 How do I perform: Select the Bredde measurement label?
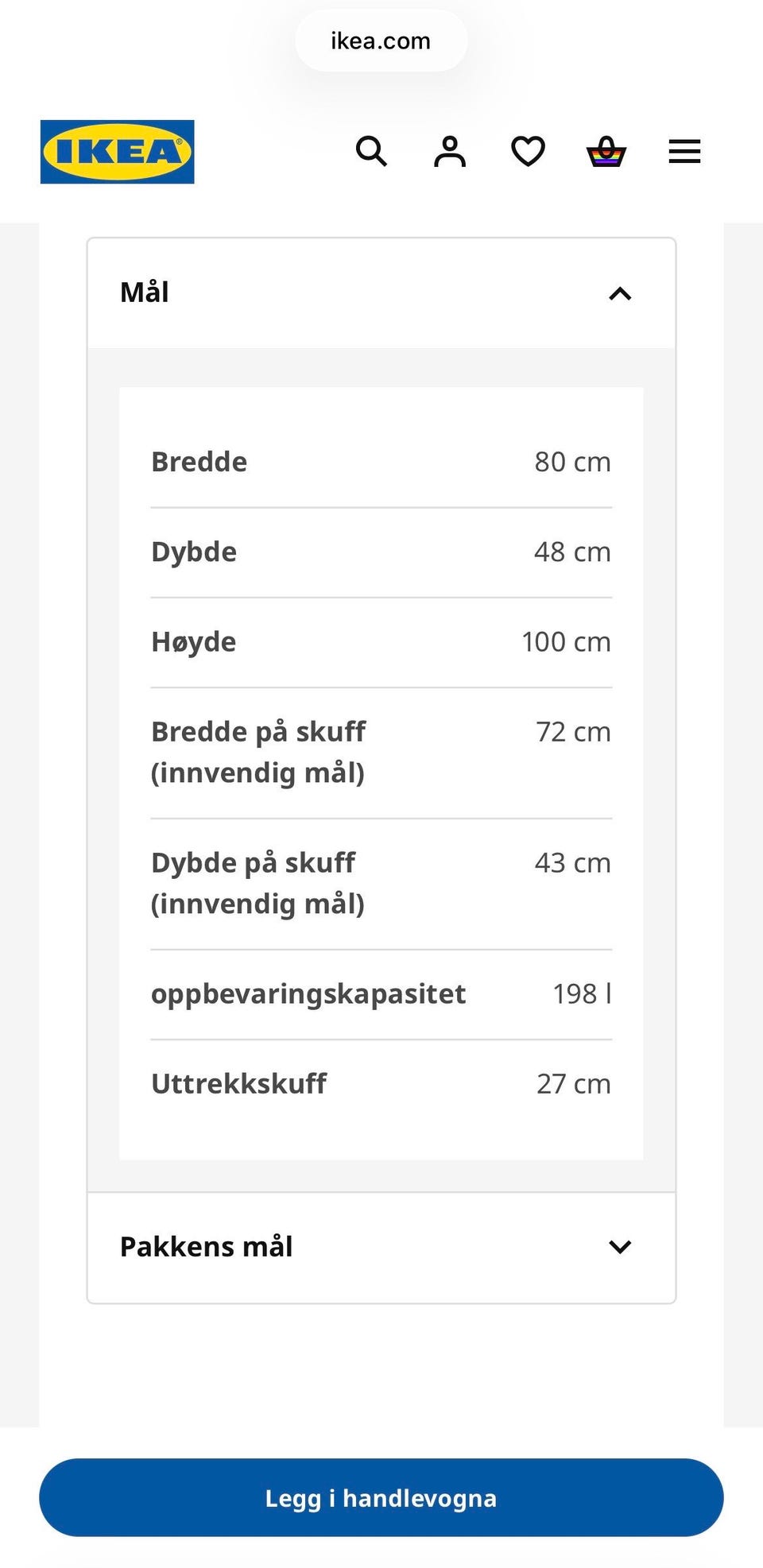[199, 462]
